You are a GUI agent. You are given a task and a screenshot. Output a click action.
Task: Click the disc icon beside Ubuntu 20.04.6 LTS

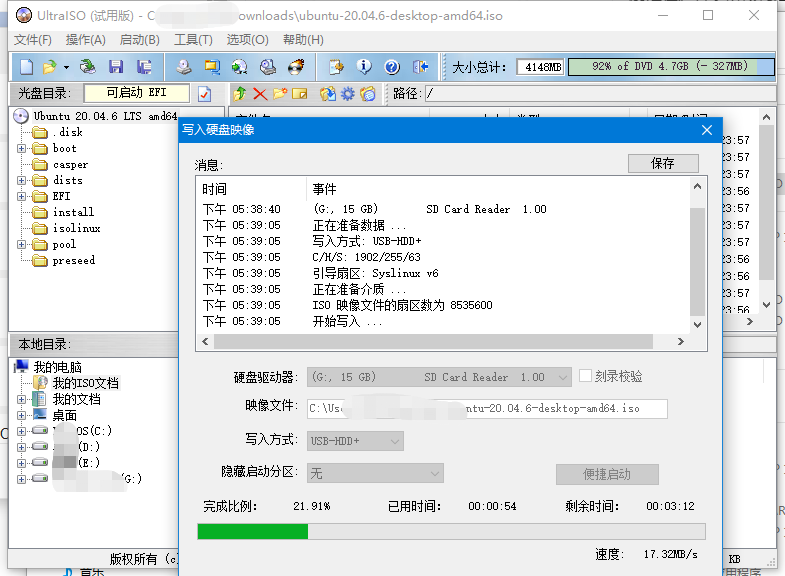pos(21,116)
